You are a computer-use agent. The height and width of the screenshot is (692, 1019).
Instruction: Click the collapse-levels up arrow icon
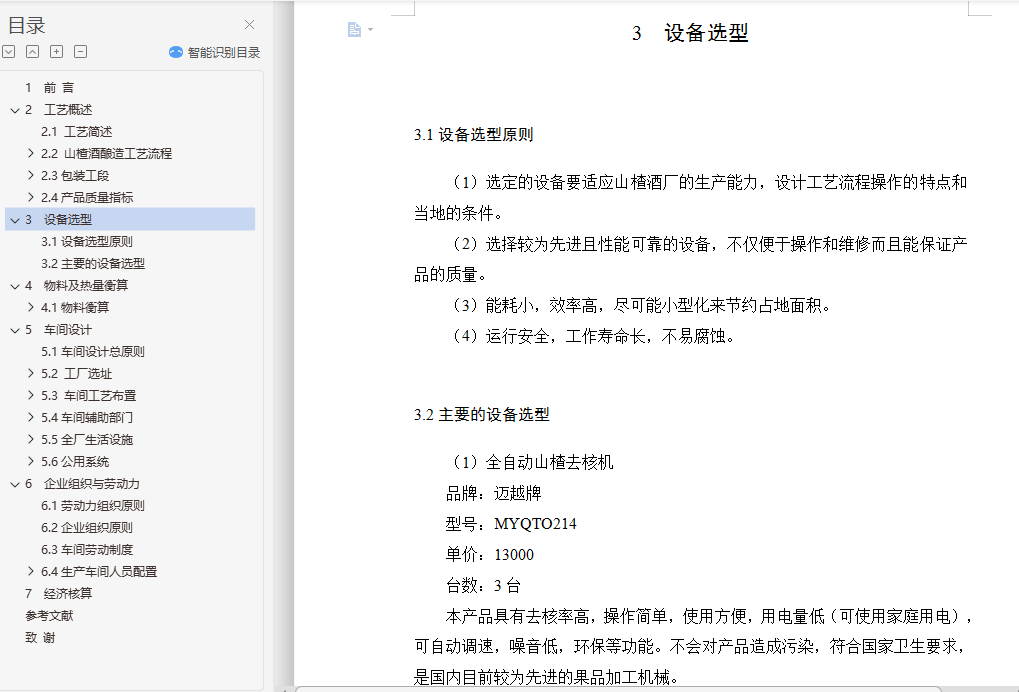tap(32, 52)
